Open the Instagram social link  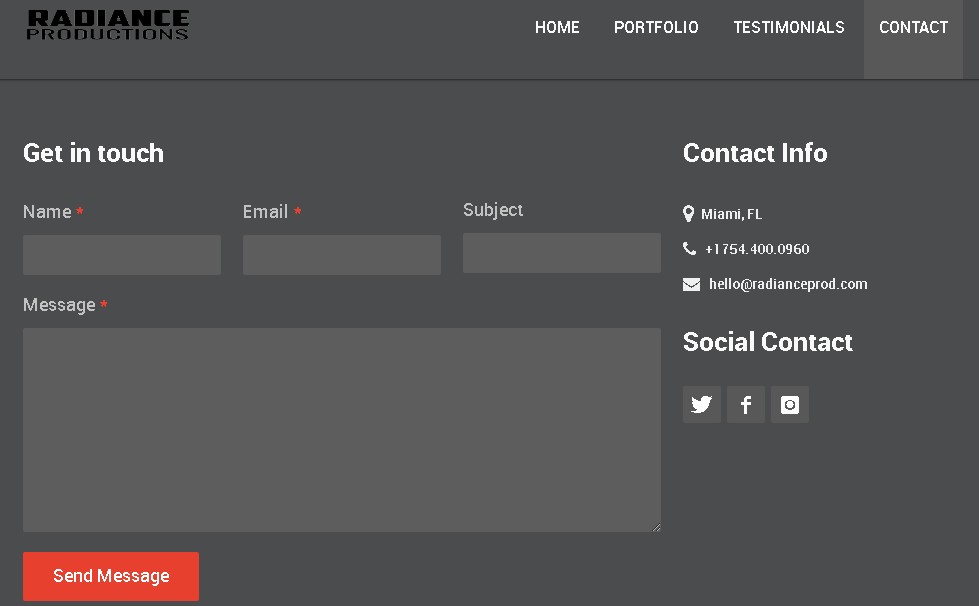pos(790,404)
